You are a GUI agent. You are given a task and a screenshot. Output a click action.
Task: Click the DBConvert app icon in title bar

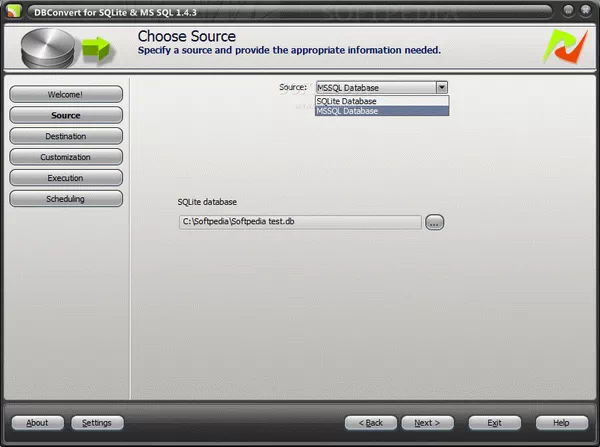point(14,11)
